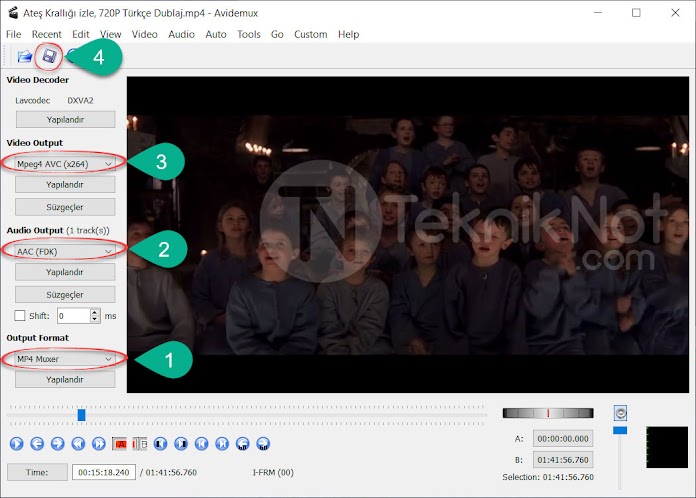This screenshot has width=696, height=498.
Task: Click the video preview area
Action: click(x=408, y=234)
